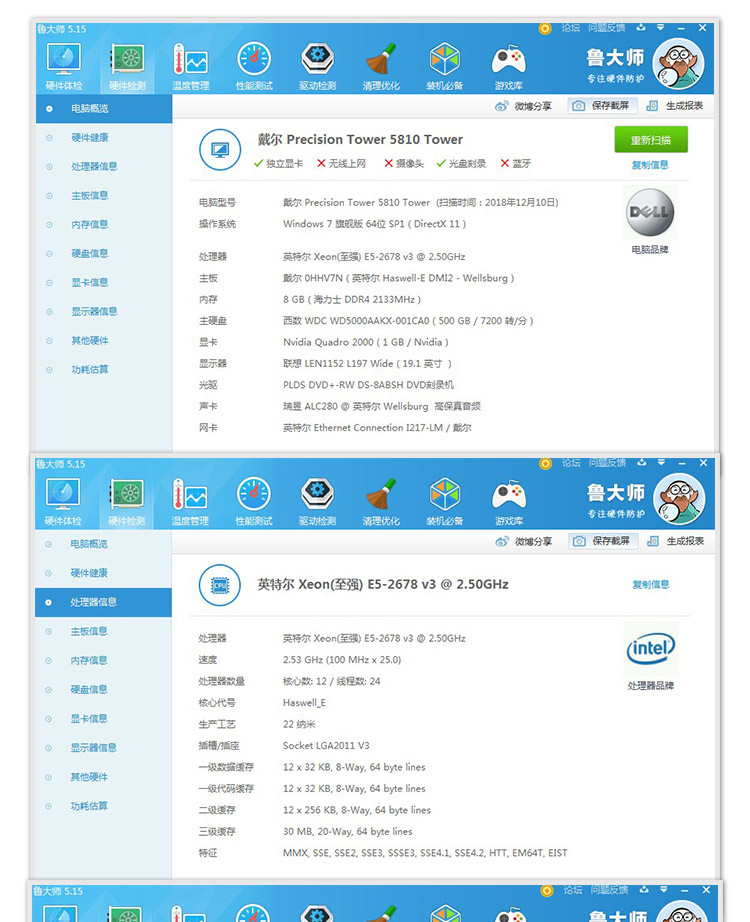Screen dimensions: 750x922
Task: Click skin icon beside 问题反馈 in Dell overview window
Action: 641,28
